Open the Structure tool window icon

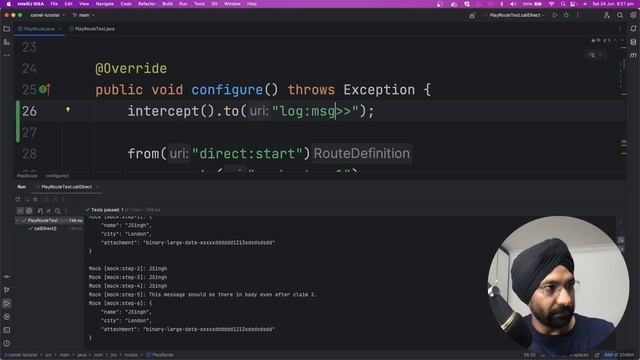coord(7,42)
